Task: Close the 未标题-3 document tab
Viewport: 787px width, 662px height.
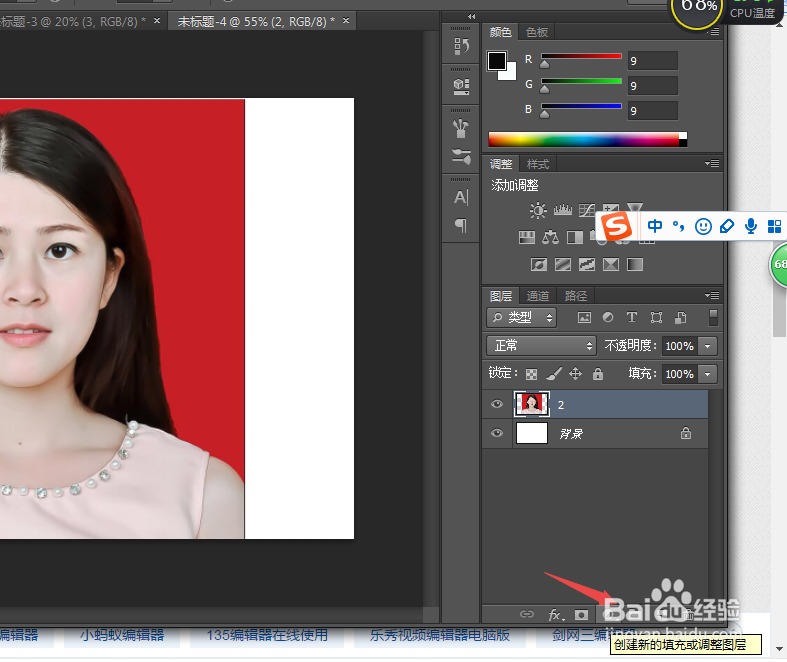Action: (x=157, y=21)
